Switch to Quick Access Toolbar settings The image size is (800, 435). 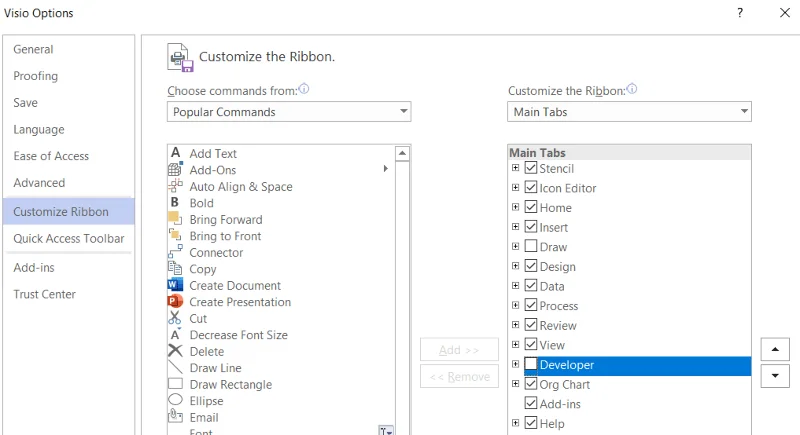tap(69, 238)
